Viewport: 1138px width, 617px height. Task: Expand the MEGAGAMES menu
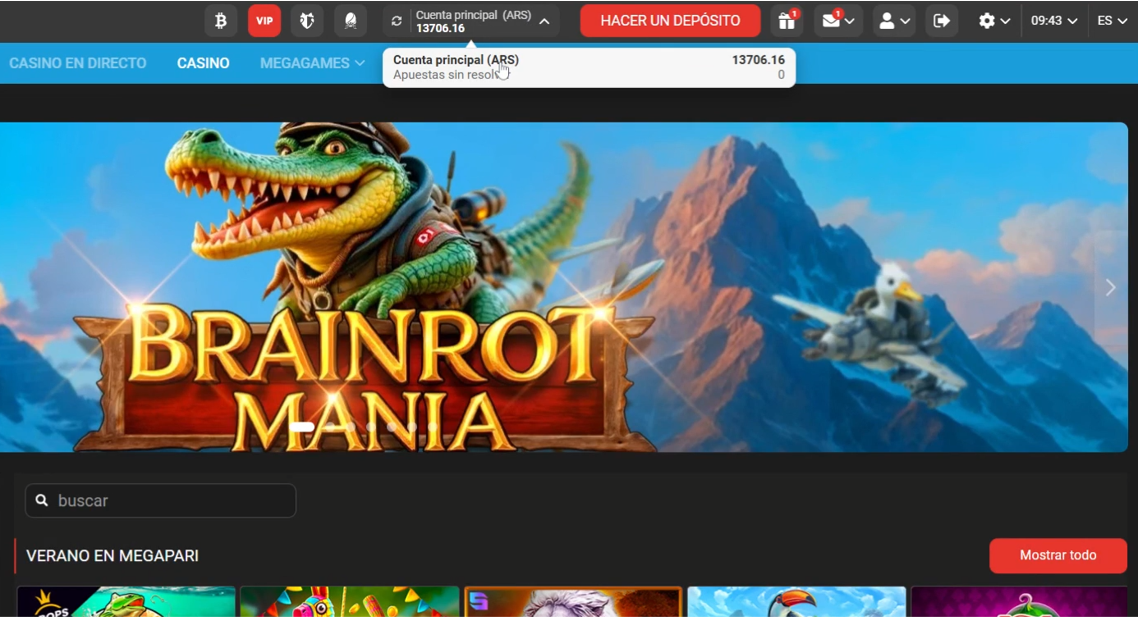(312, 63)
